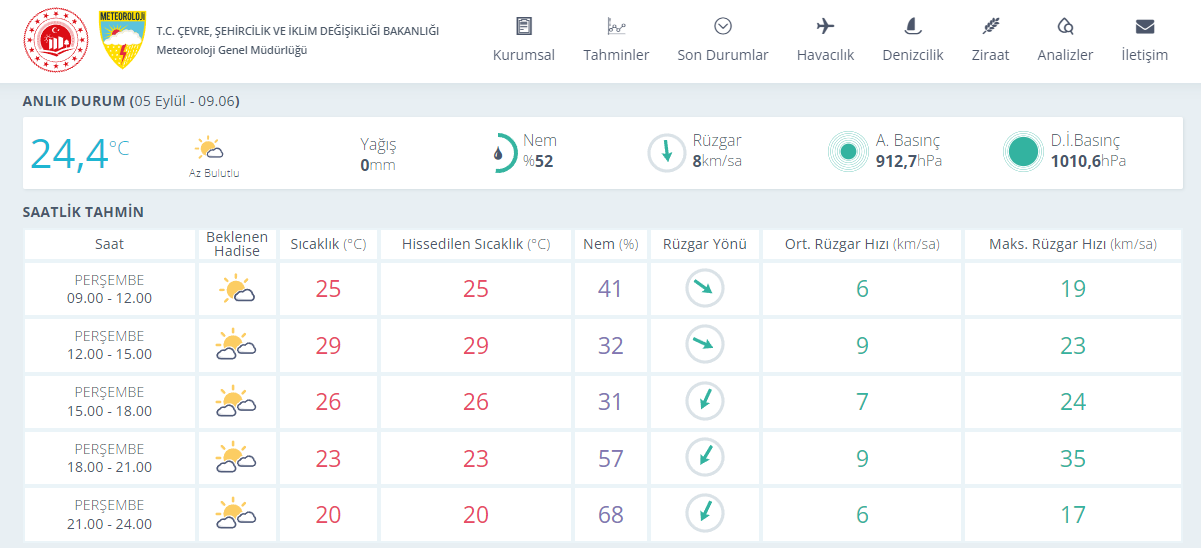Click the Hissedilen Sıcaklık column header
Image resolution: width=1201 pixels, height=548 pixels.
[x=476, y=244]
